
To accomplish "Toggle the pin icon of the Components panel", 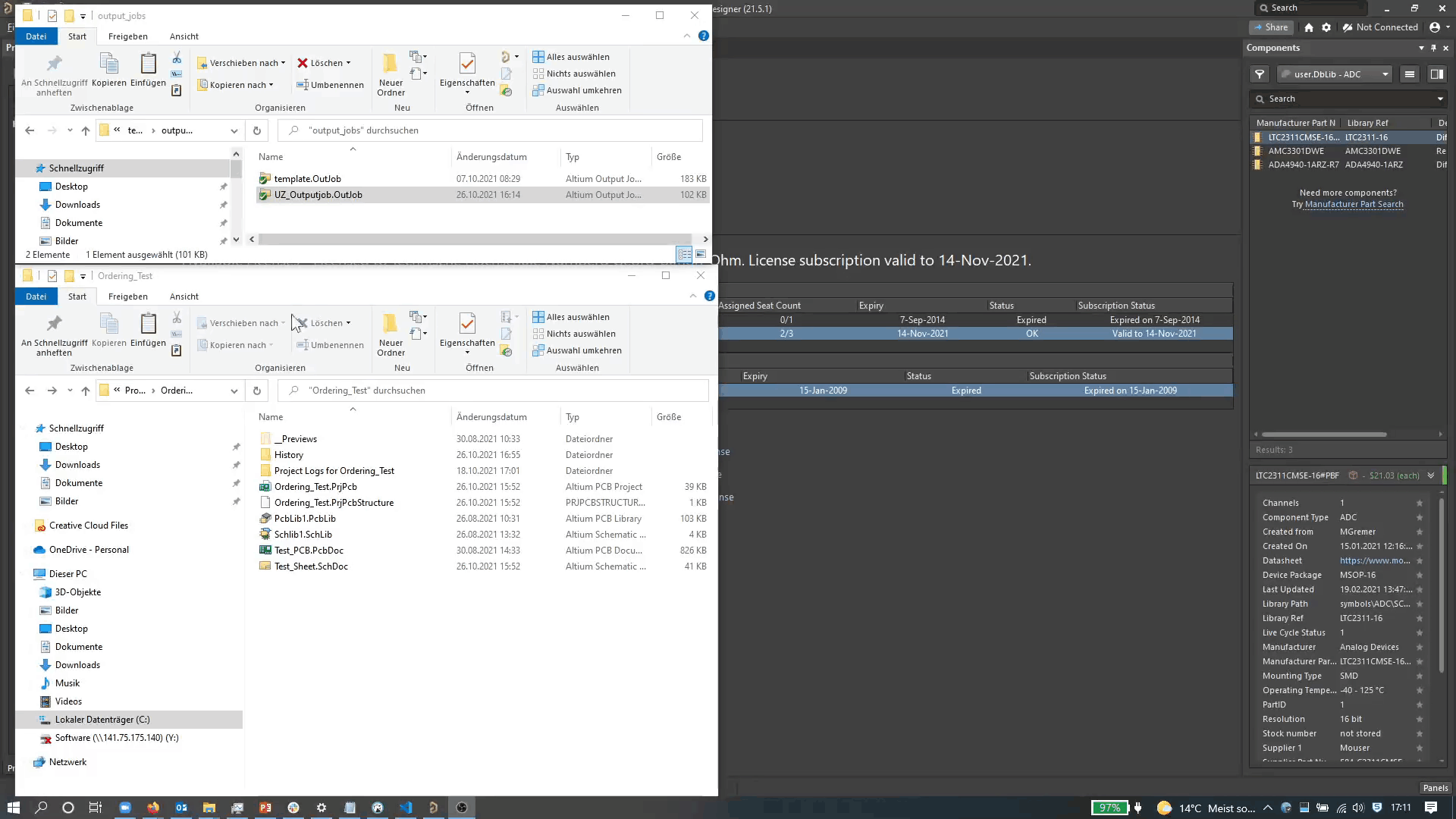I will point(1433,48).
